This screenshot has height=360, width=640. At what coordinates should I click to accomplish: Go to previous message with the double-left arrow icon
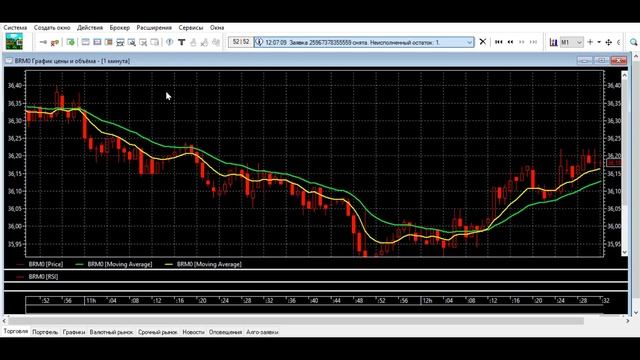pos(510,42)
